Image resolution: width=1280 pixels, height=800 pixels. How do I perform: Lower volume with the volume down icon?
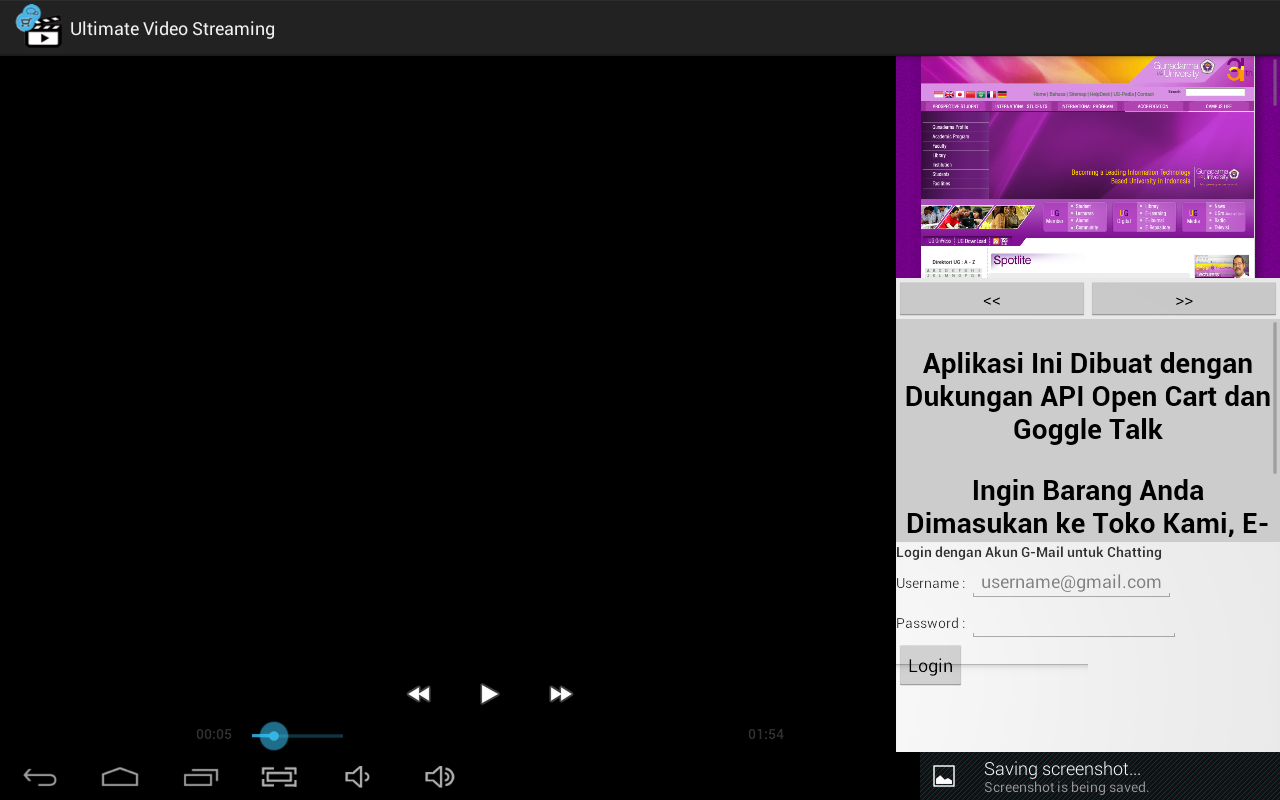click(358, 777)
